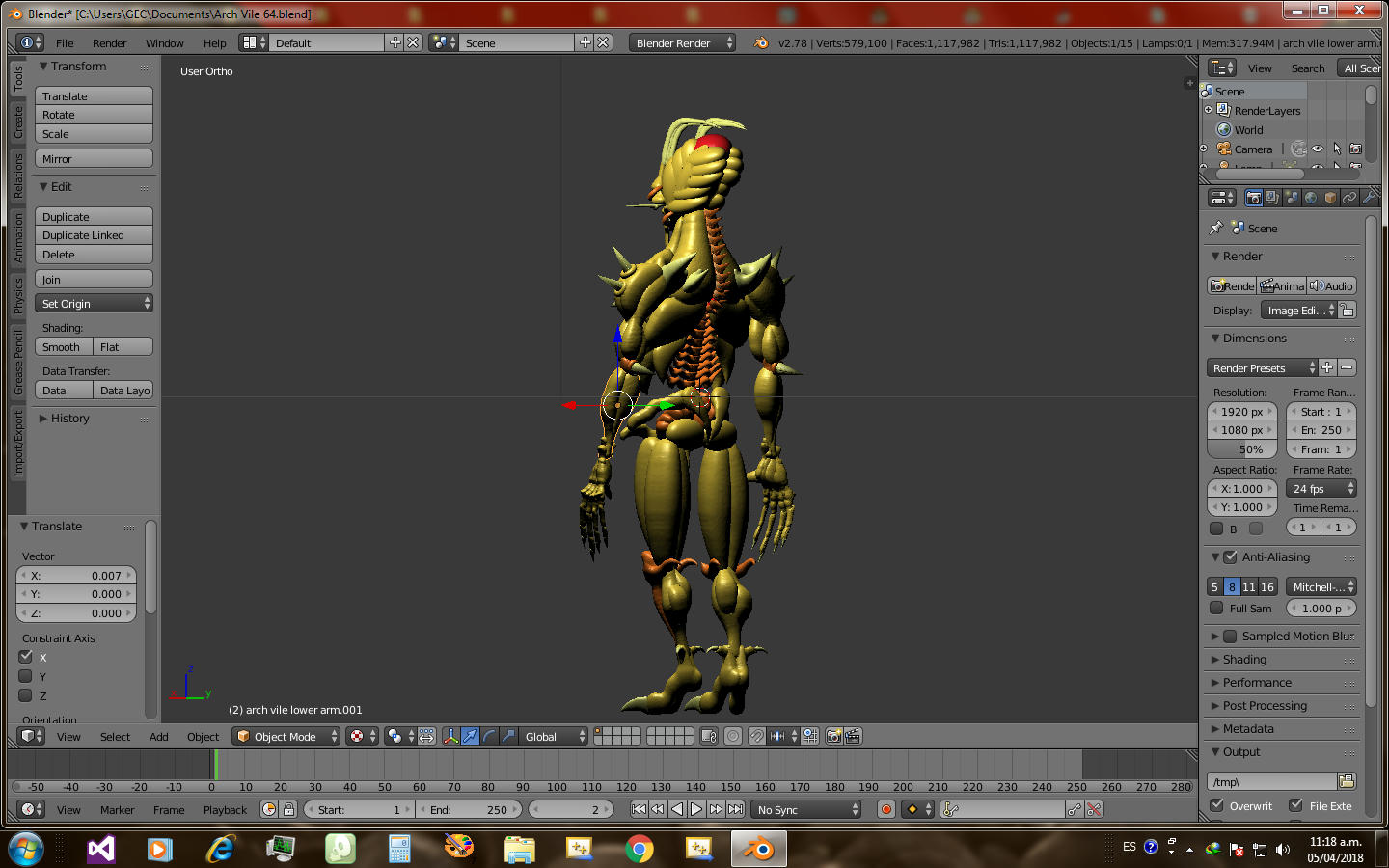Open the Info editor type selector
This screenshot has width=1389, height=868.
pos(32,42)
